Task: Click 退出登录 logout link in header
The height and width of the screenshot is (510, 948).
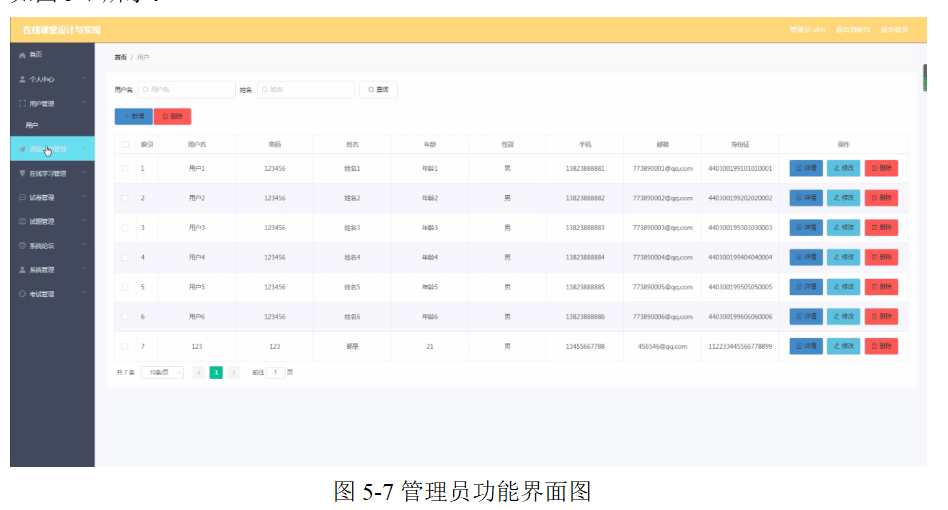Action: (894, 30)
